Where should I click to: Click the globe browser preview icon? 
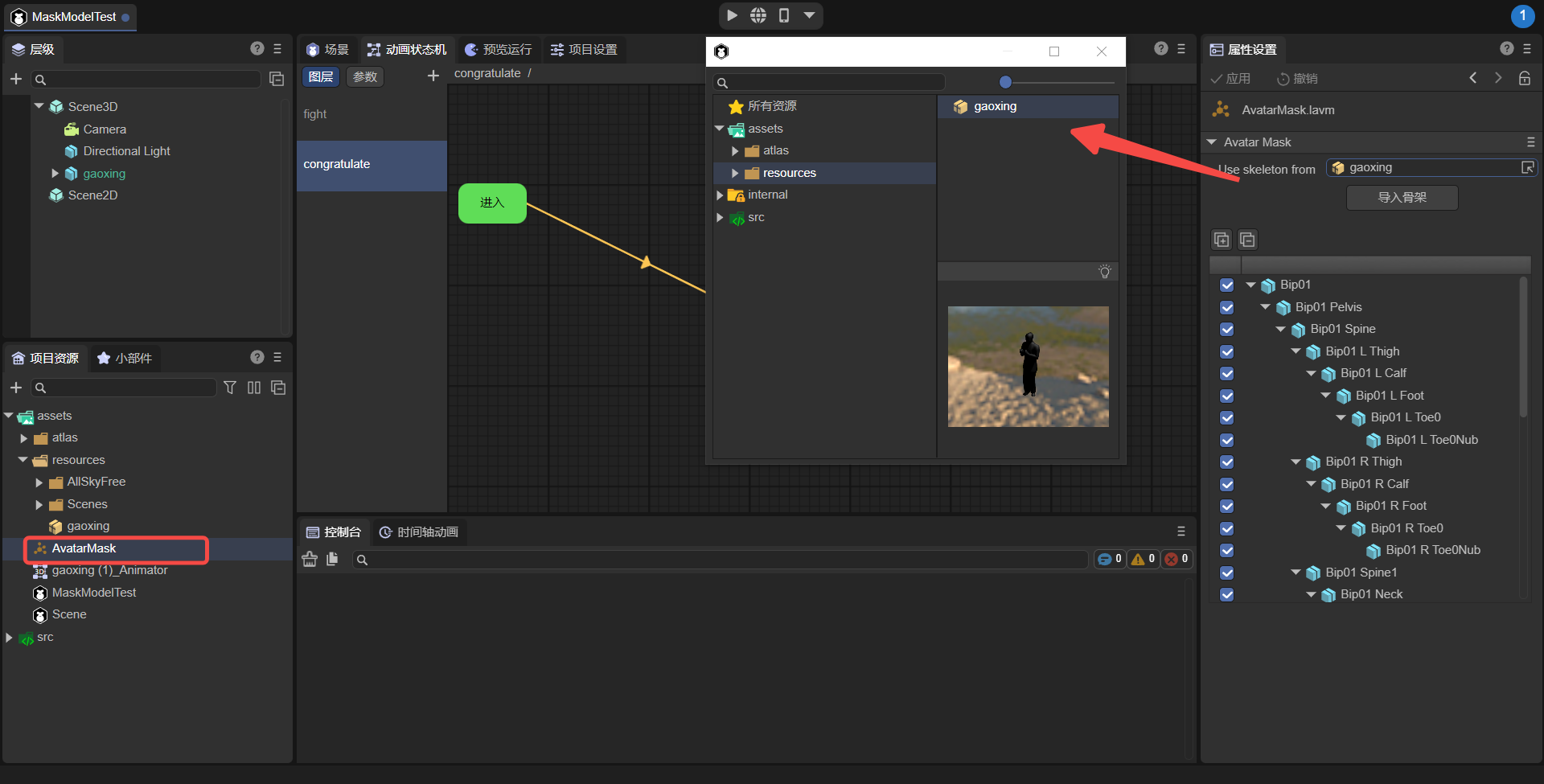point(758,15)
